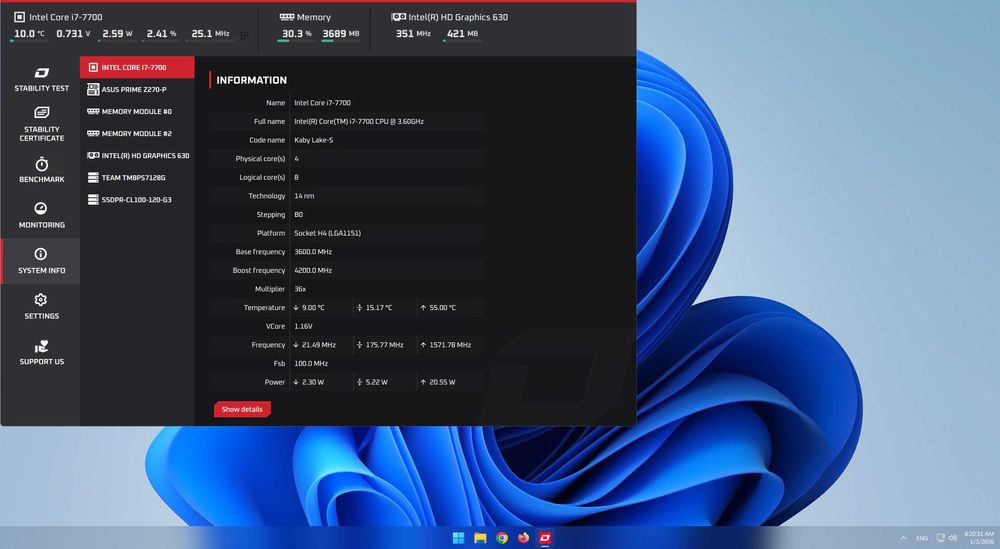The height and width of the screenshot is (549, 1000).
Task: Click the maximum frequency 1571.78 MHz cell
Action: 446,345
